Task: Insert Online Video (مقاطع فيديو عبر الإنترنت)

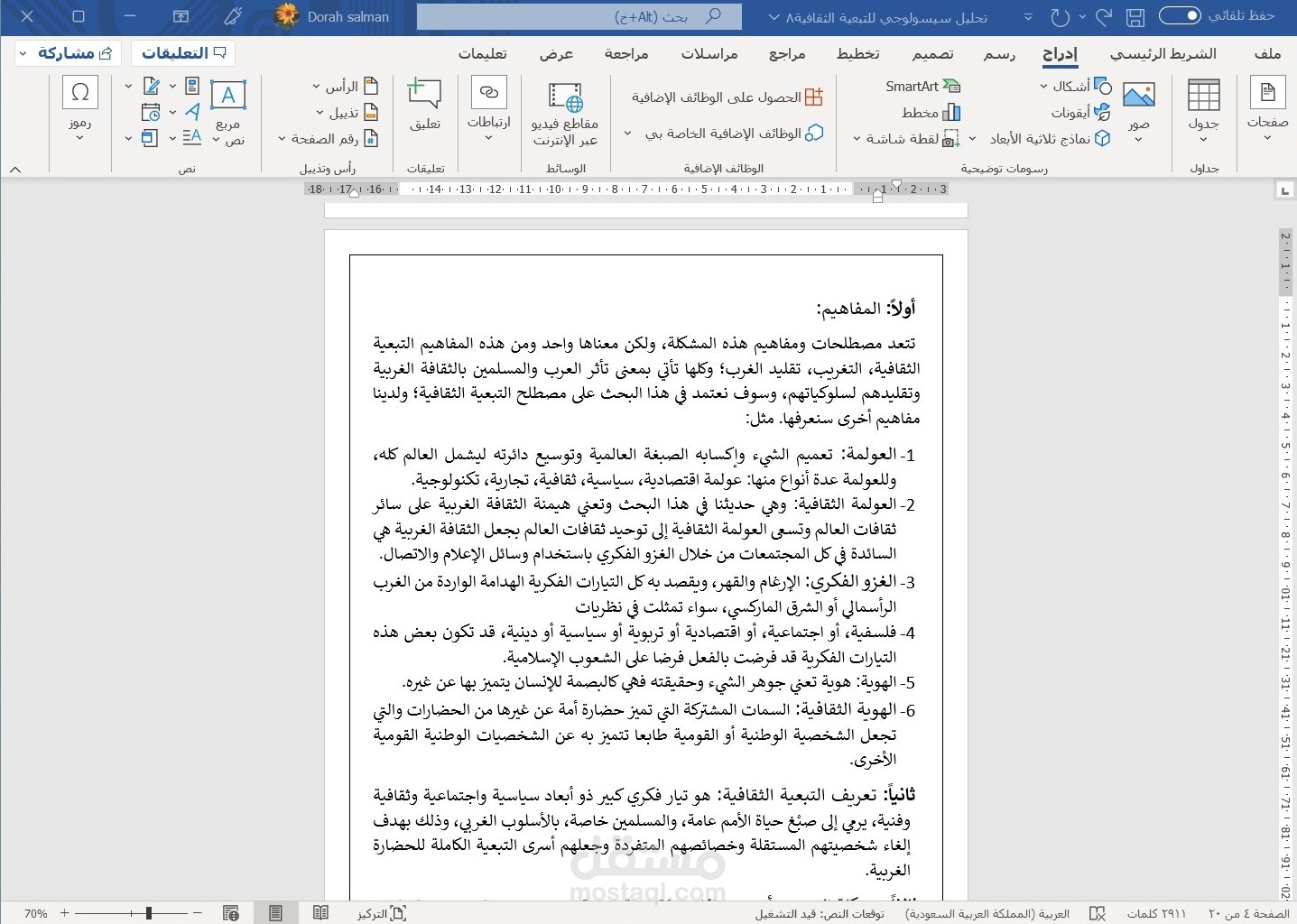Action: (x=565, y=113)
